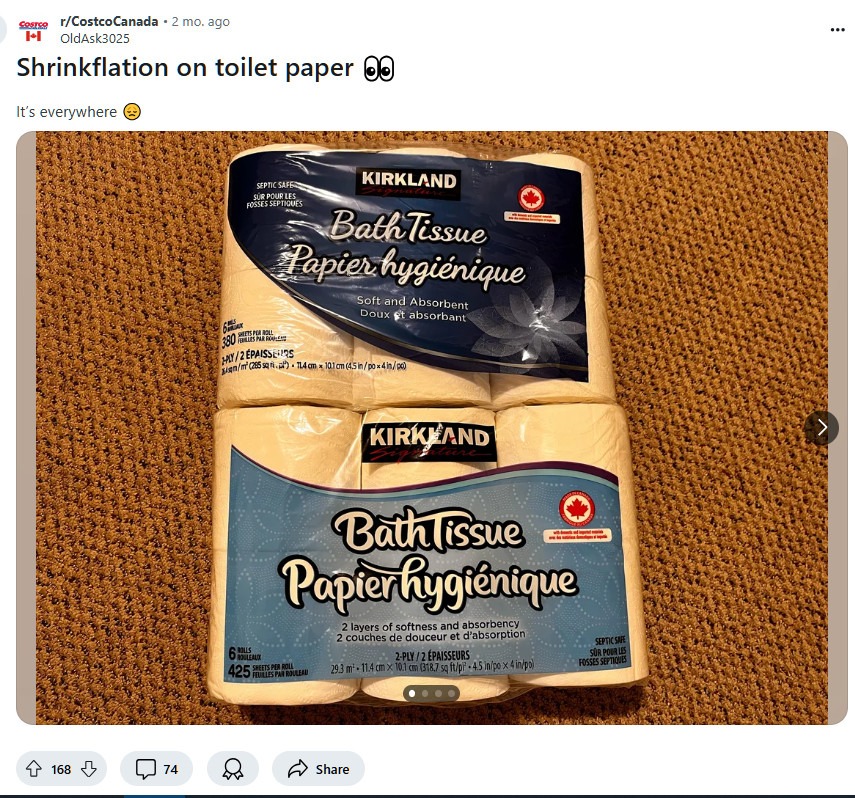Open the 74 comments

click(156, 769)
